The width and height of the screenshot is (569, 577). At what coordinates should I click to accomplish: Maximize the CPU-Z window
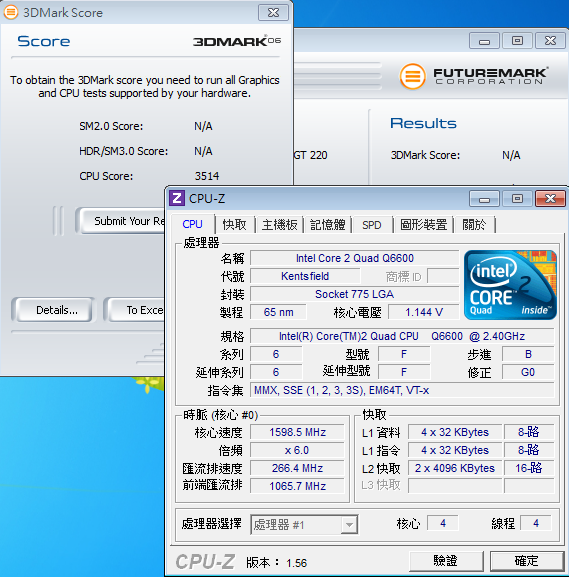click(517, 199)
